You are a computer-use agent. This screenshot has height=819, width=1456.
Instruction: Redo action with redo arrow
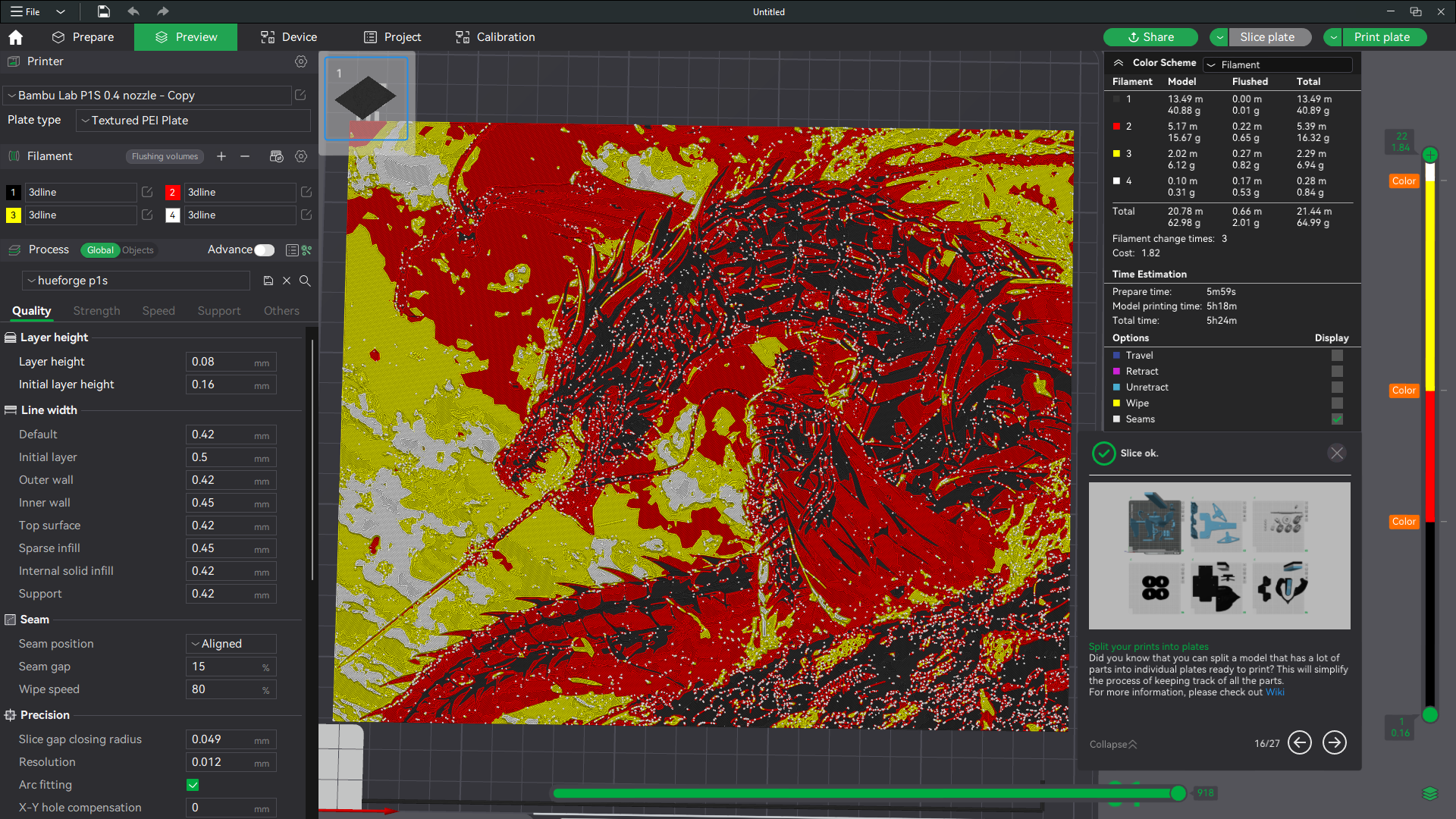[x=162, y=11]
